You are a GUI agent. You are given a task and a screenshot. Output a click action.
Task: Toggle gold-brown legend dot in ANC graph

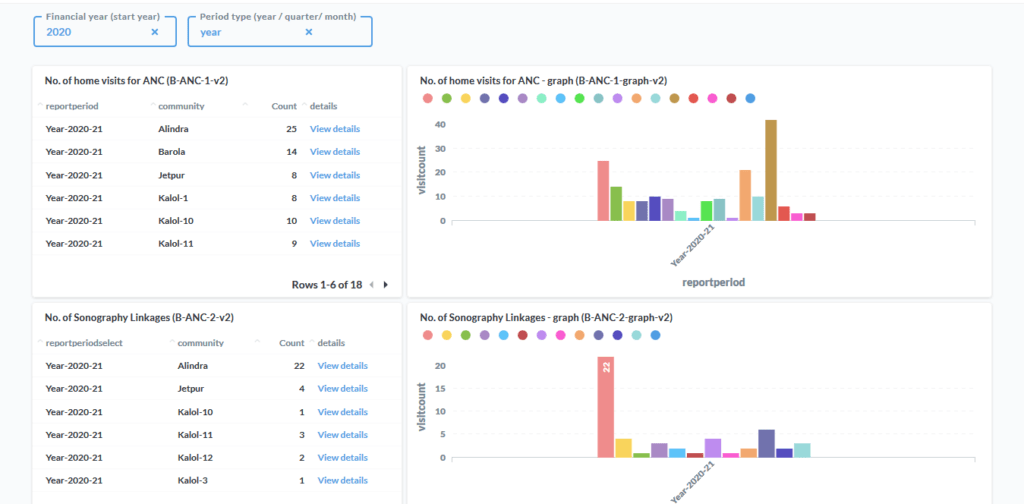pos(675,99)
